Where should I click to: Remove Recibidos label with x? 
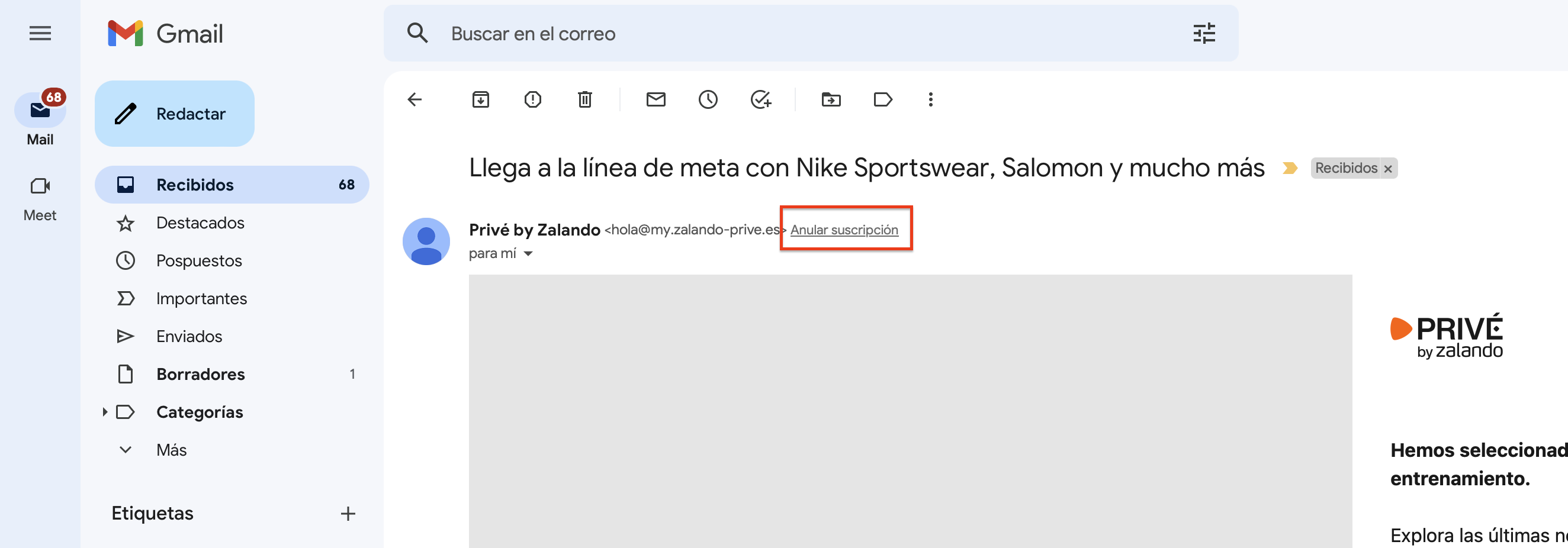tap(1388, 169)
